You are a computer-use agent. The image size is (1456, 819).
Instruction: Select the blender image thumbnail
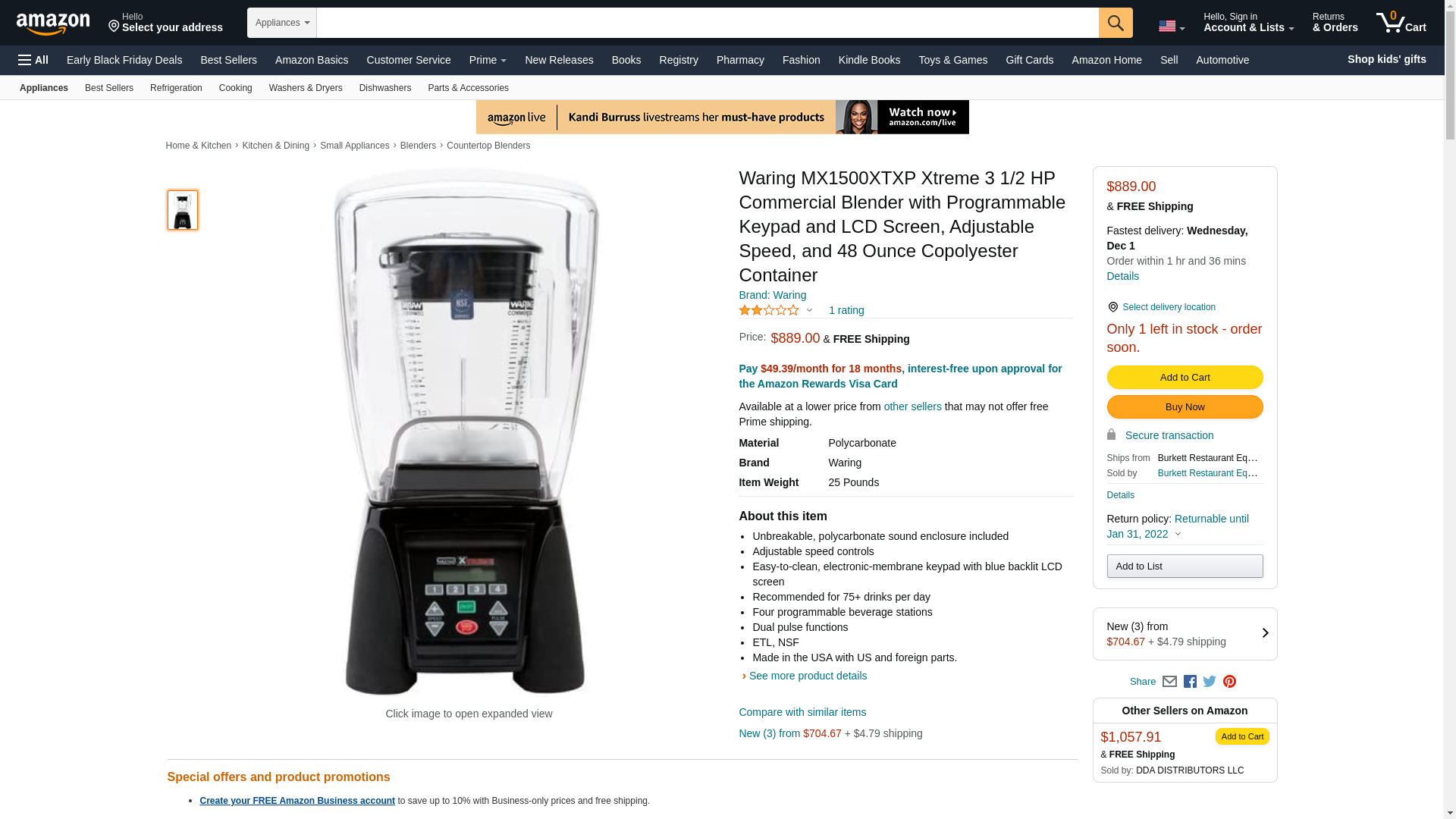183,210
